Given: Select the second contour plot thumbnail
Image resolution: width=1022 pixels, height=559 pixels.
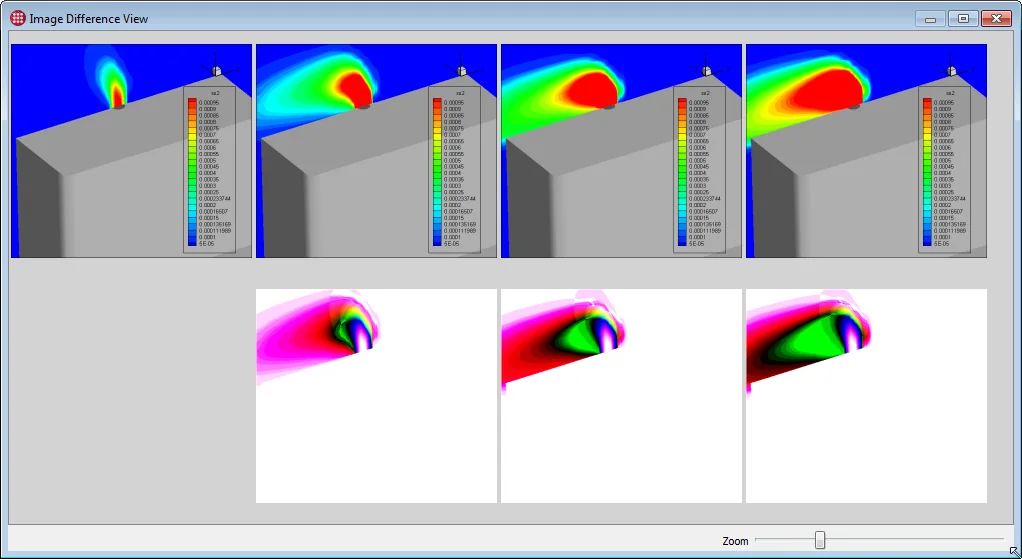Looking at the screenshot, I should coord(376,150).
